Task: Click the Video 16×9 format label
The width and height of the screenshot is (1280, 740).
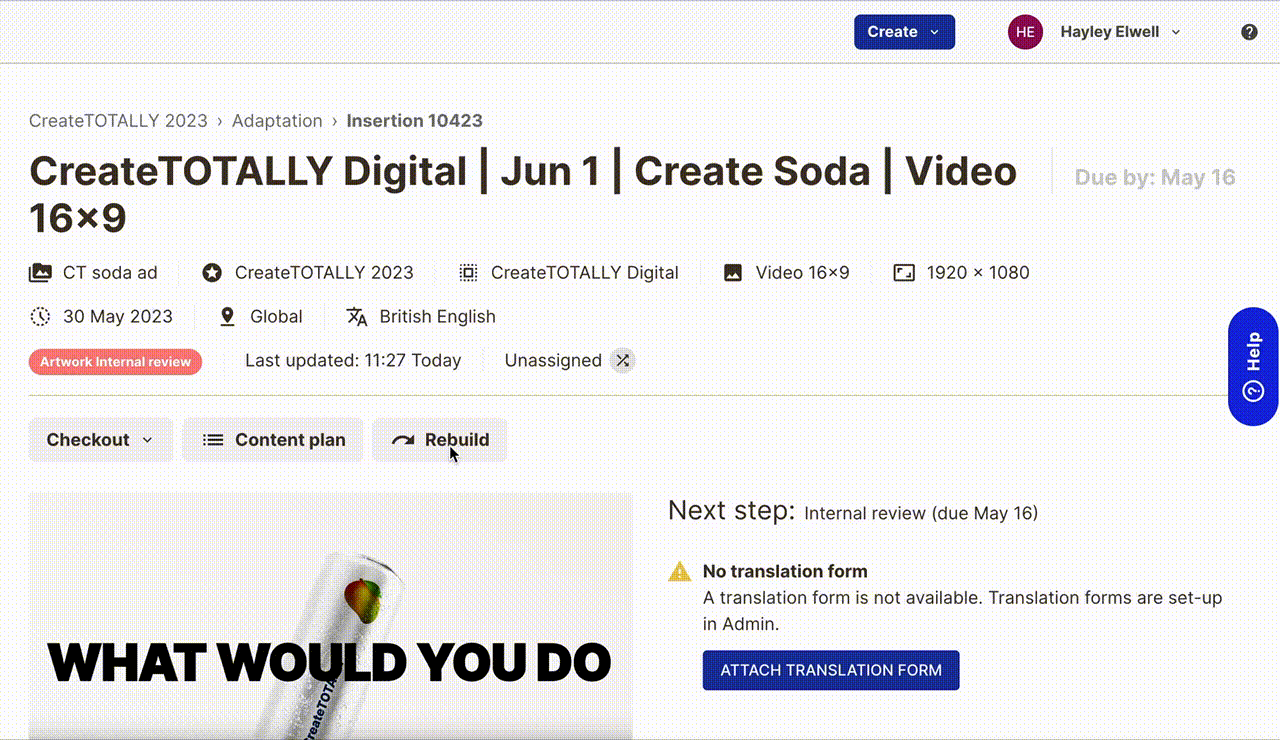Action: 802,272
